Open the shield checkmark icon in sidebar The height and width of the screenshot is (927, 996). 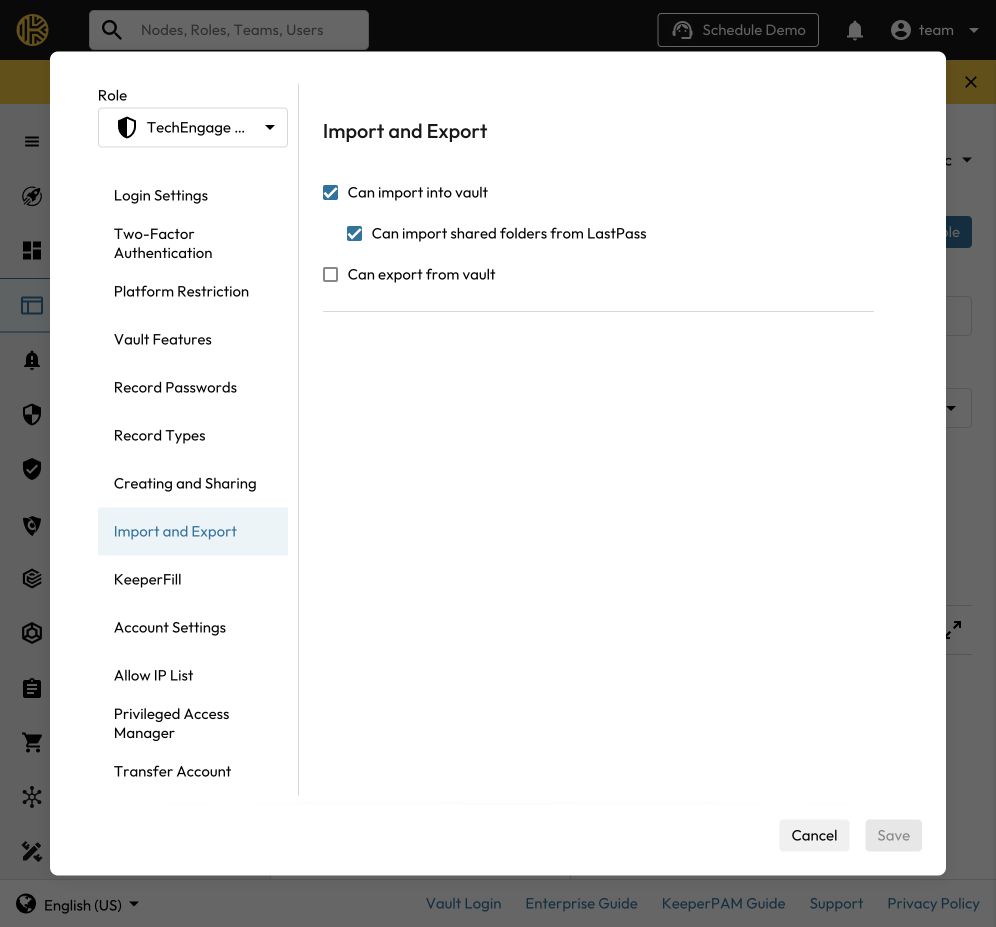(32, 469)
